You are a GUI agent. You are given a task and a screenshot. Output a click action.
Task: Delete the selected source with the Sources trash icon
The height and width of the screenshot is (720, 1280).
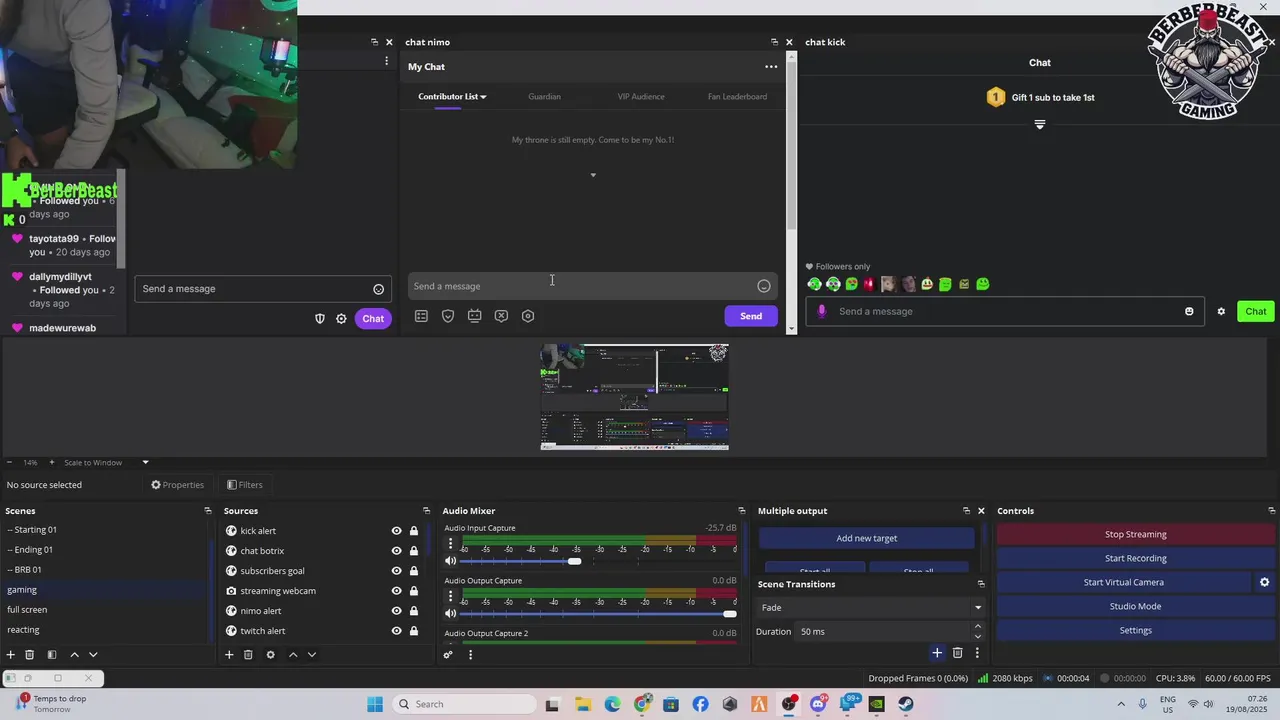coord(248,655)
